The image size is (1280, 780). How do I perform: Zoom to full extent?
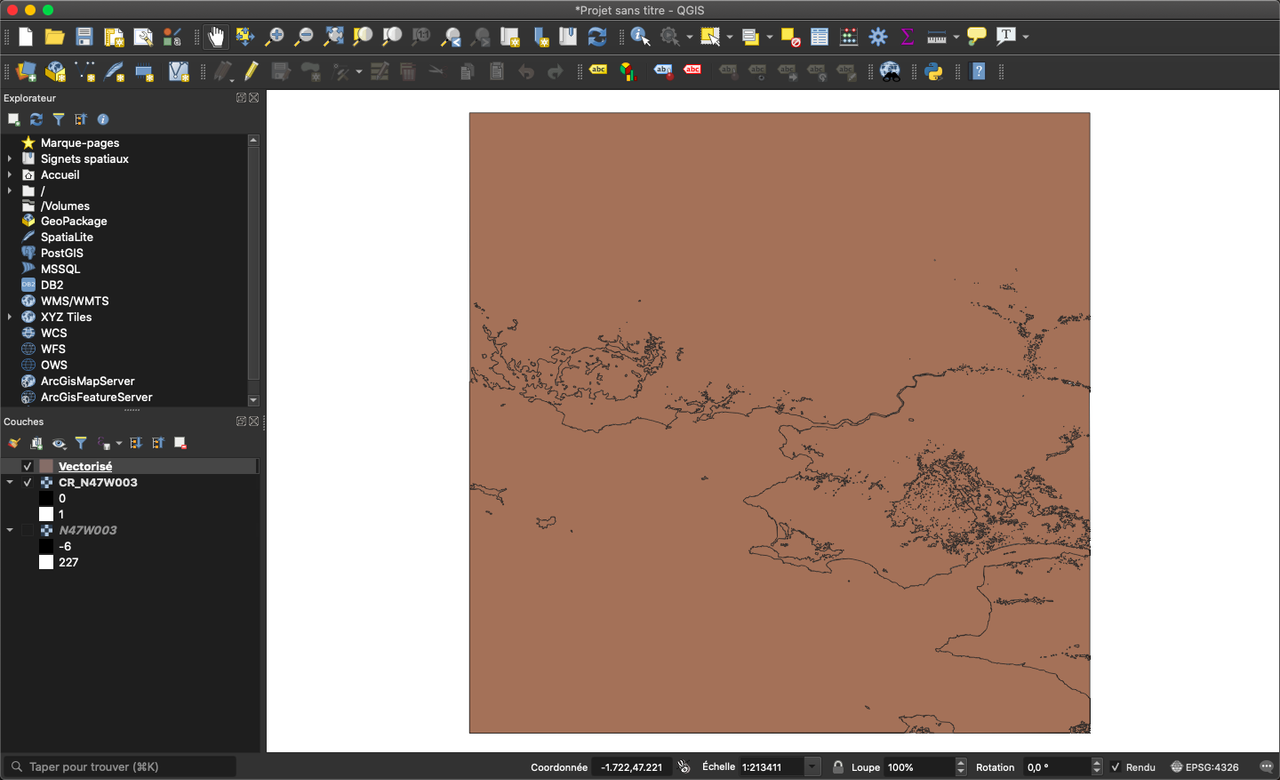[x=334, y=37]
